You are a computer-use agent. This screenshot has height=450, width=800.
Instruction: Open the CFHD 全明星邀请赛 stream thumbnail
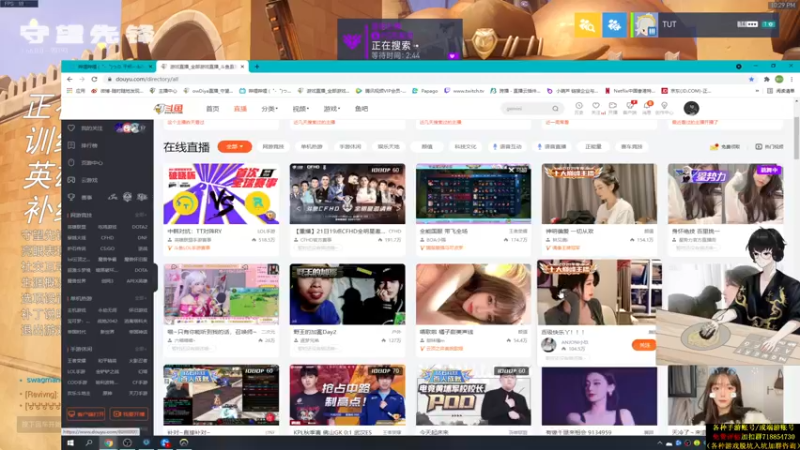[347, 194]
